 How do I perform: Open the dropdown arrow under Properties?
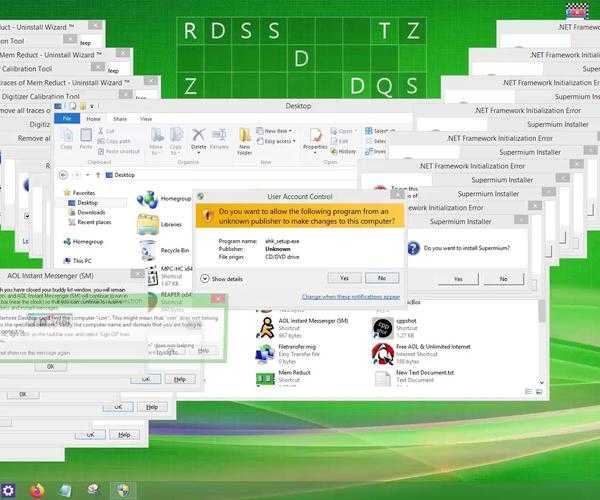tap(315, 153)
